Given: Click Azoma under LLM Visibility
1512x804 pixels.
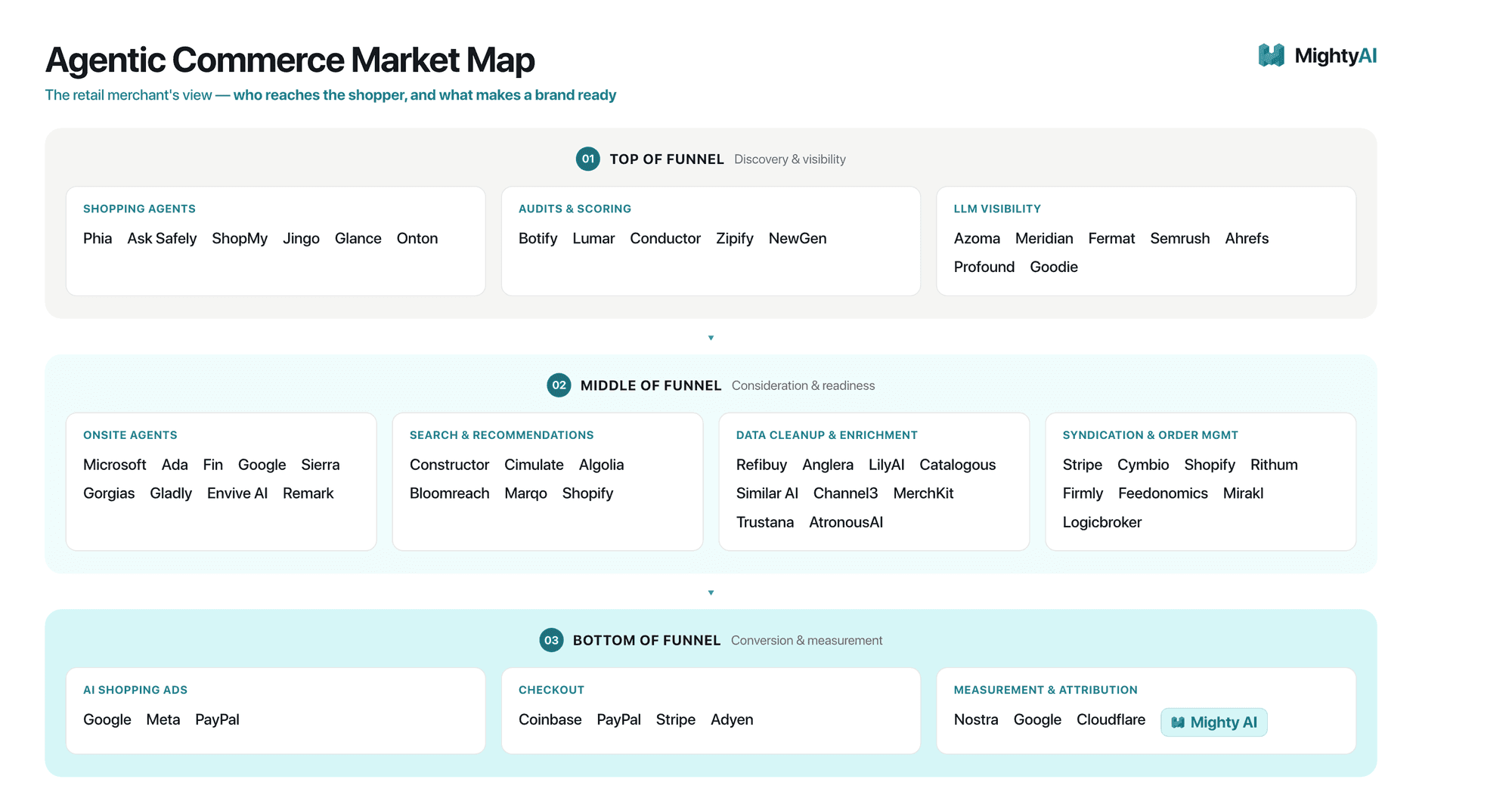Looking at the screenshot, I should click(977, 238).
